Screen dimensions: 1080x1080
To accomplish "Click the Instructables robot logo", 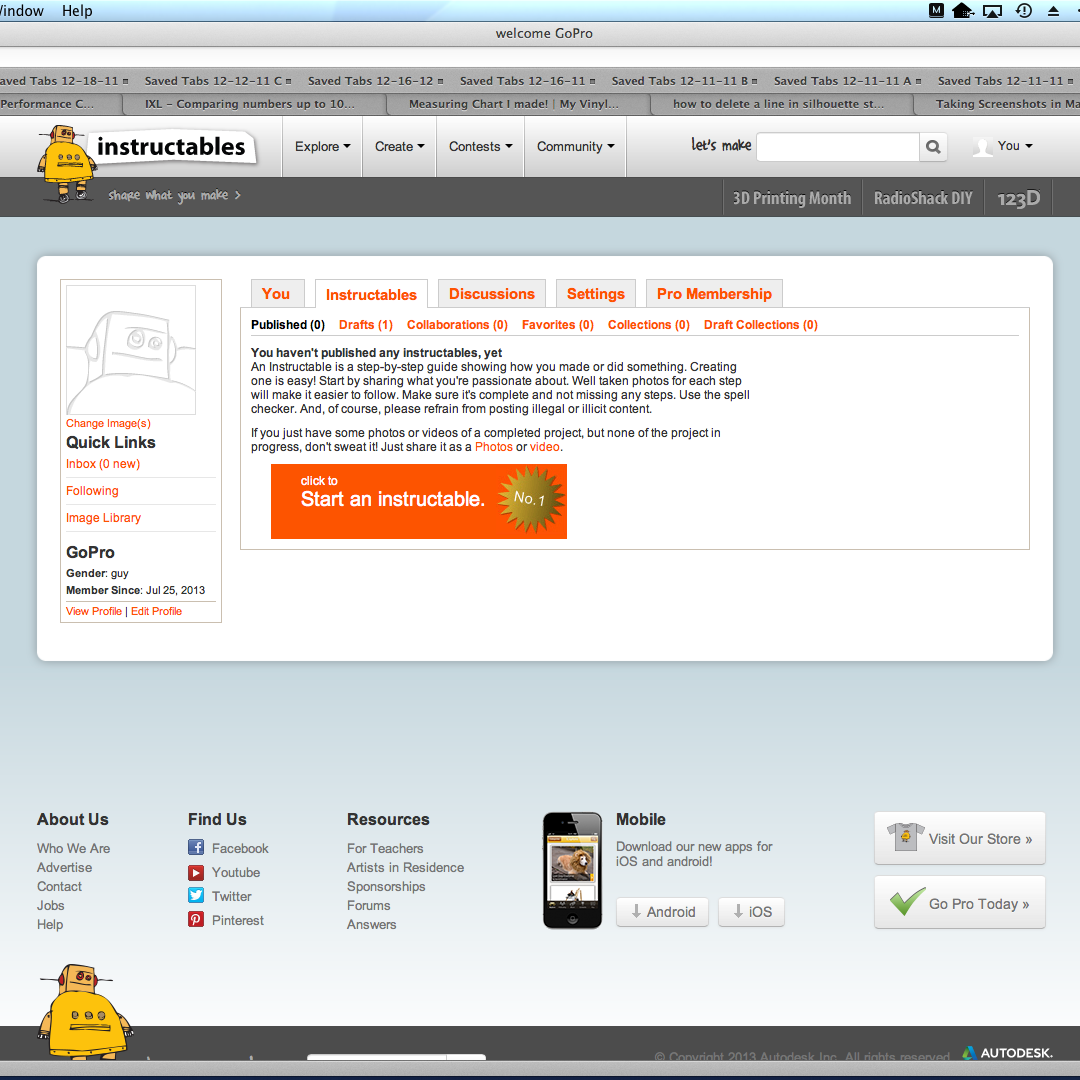I will pos(70,160).
